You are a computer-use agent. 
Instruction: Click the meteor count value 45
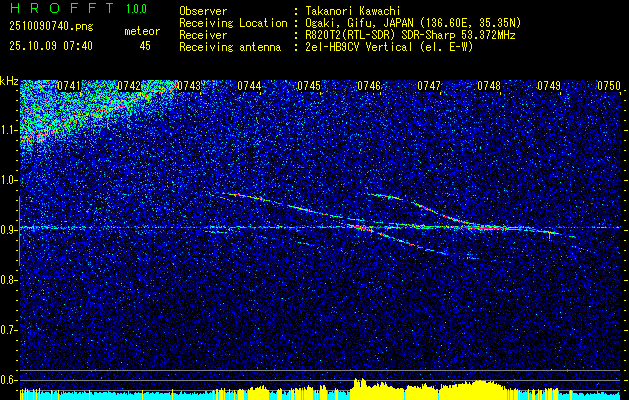point(145,46)
